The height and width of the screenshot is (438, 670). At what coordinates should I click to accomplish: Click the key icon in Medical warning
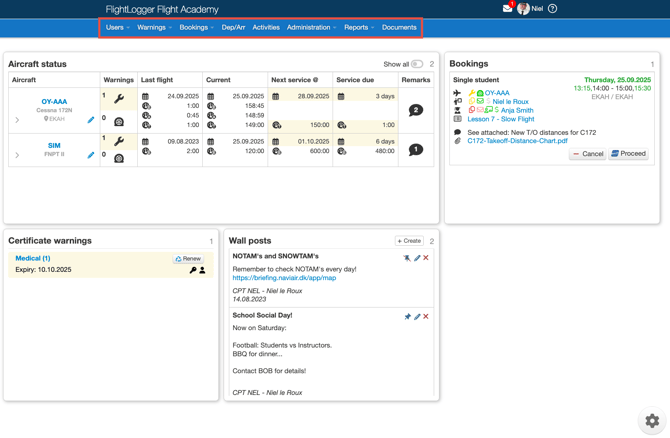point(193,270)
